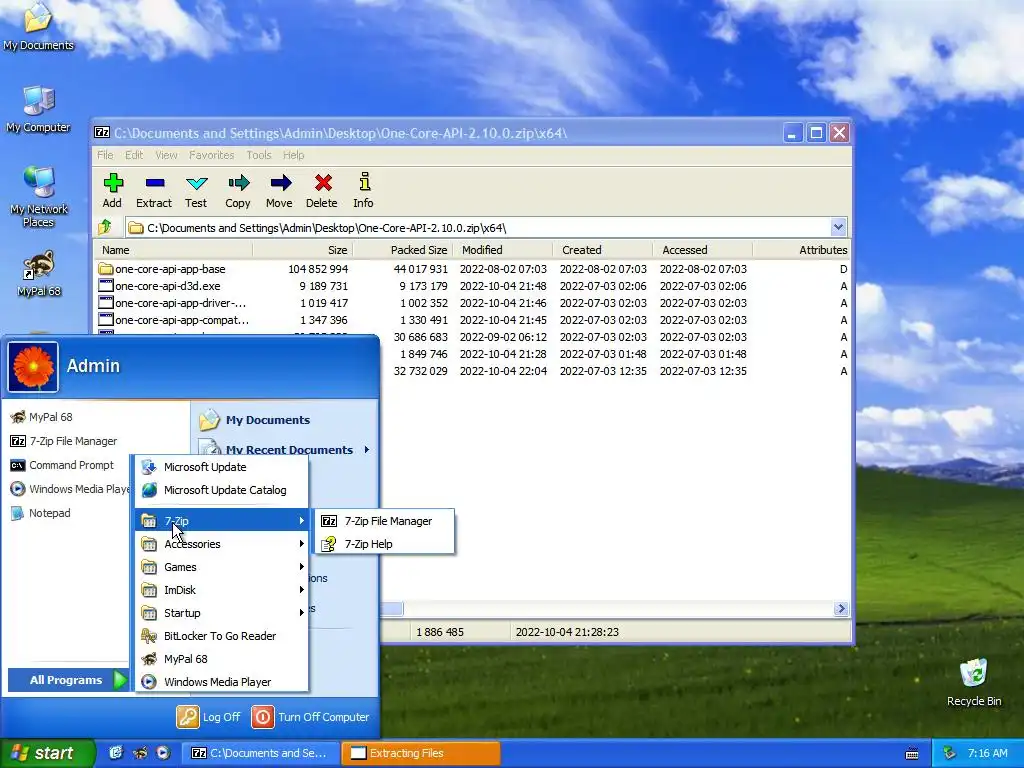The height and width of the screenshot is (768, 1024).
Task: Click Windows Media Player quick launch icon
Action: [x=163, y=753]
